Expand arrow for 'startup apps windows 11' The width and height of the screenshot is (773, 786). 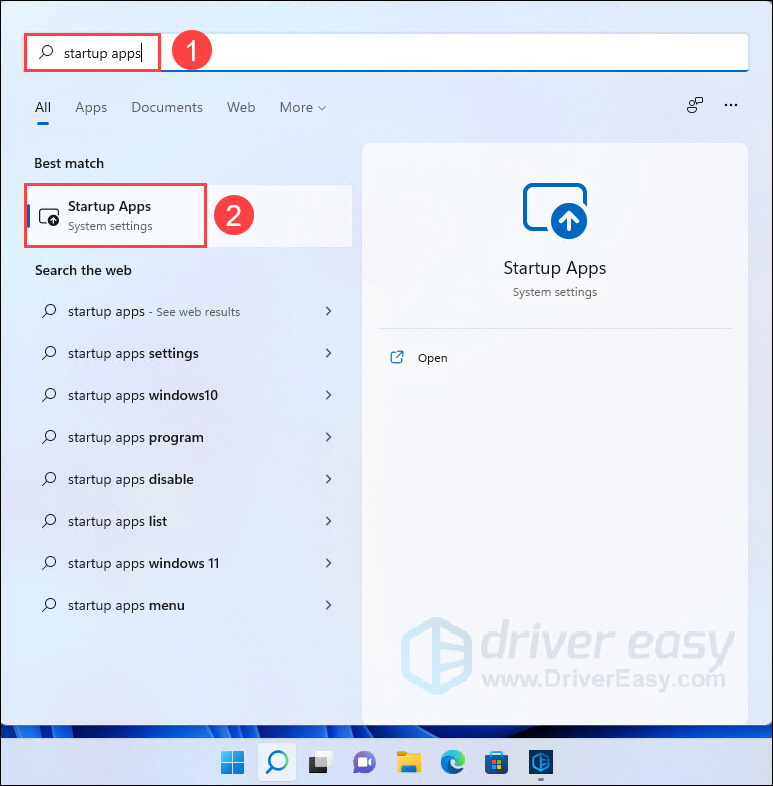point(328,563)
